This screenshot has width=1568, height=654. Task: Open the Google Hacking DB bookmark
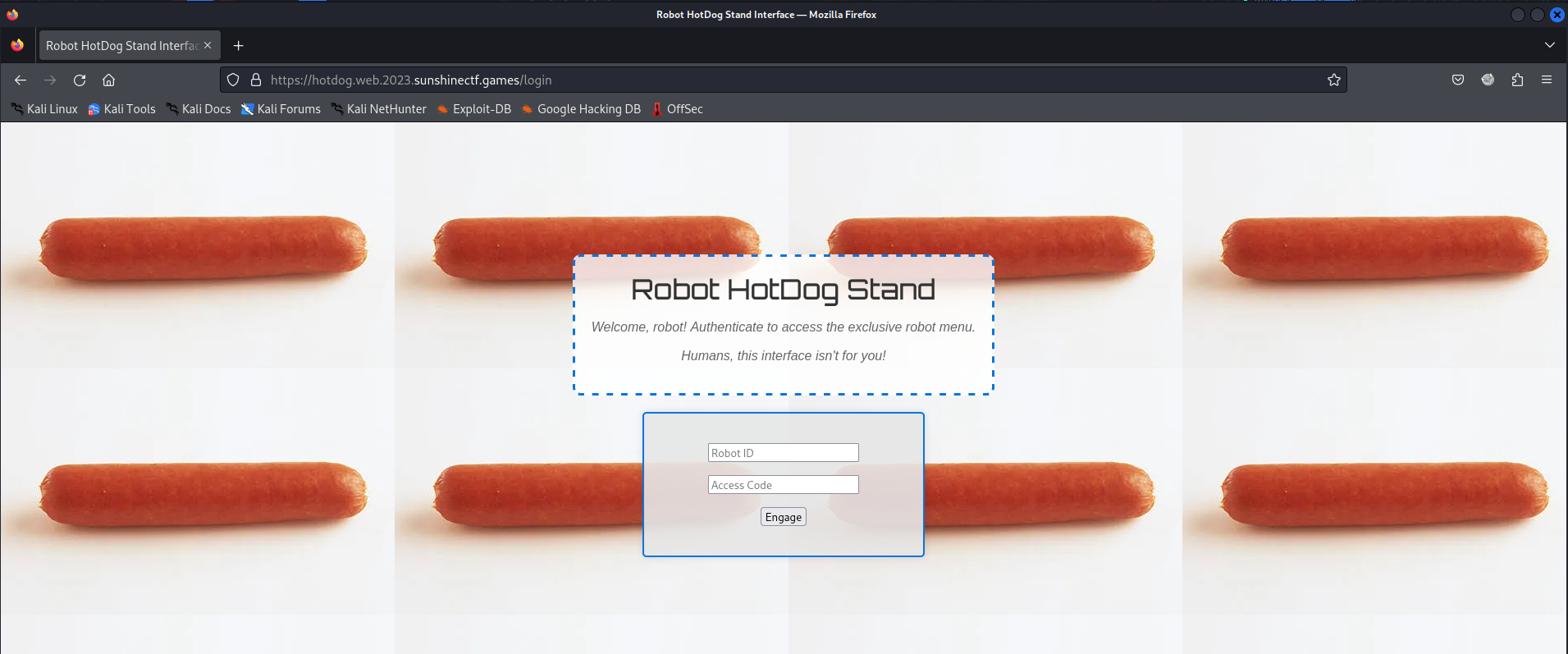(x=581, y=109)
